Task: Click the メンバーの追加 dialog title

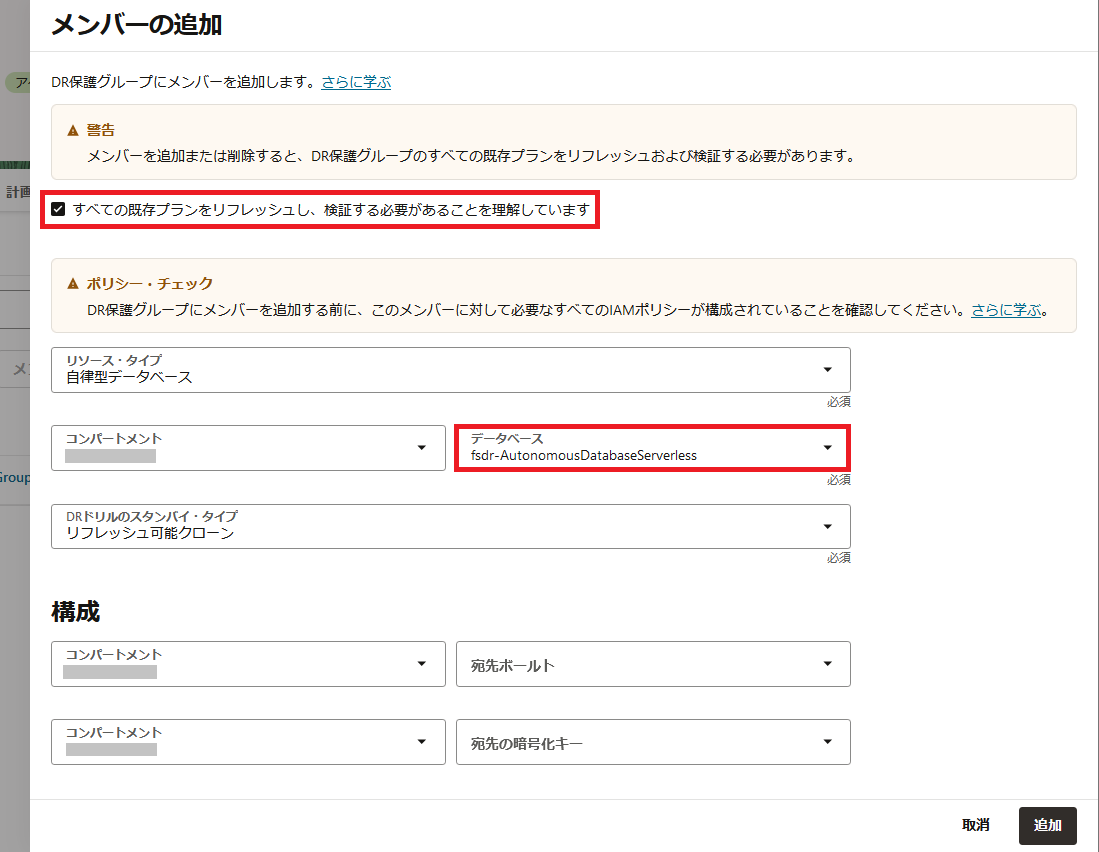Action: 136,24
